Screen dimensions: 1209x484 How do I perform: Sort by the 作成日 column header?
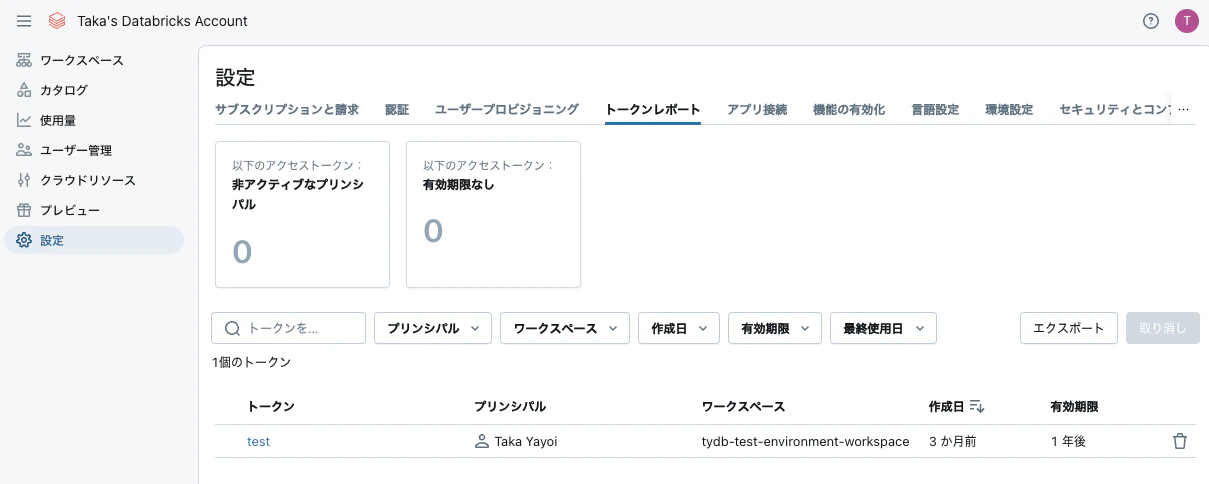pyautogui.click(x=947, y=407)
